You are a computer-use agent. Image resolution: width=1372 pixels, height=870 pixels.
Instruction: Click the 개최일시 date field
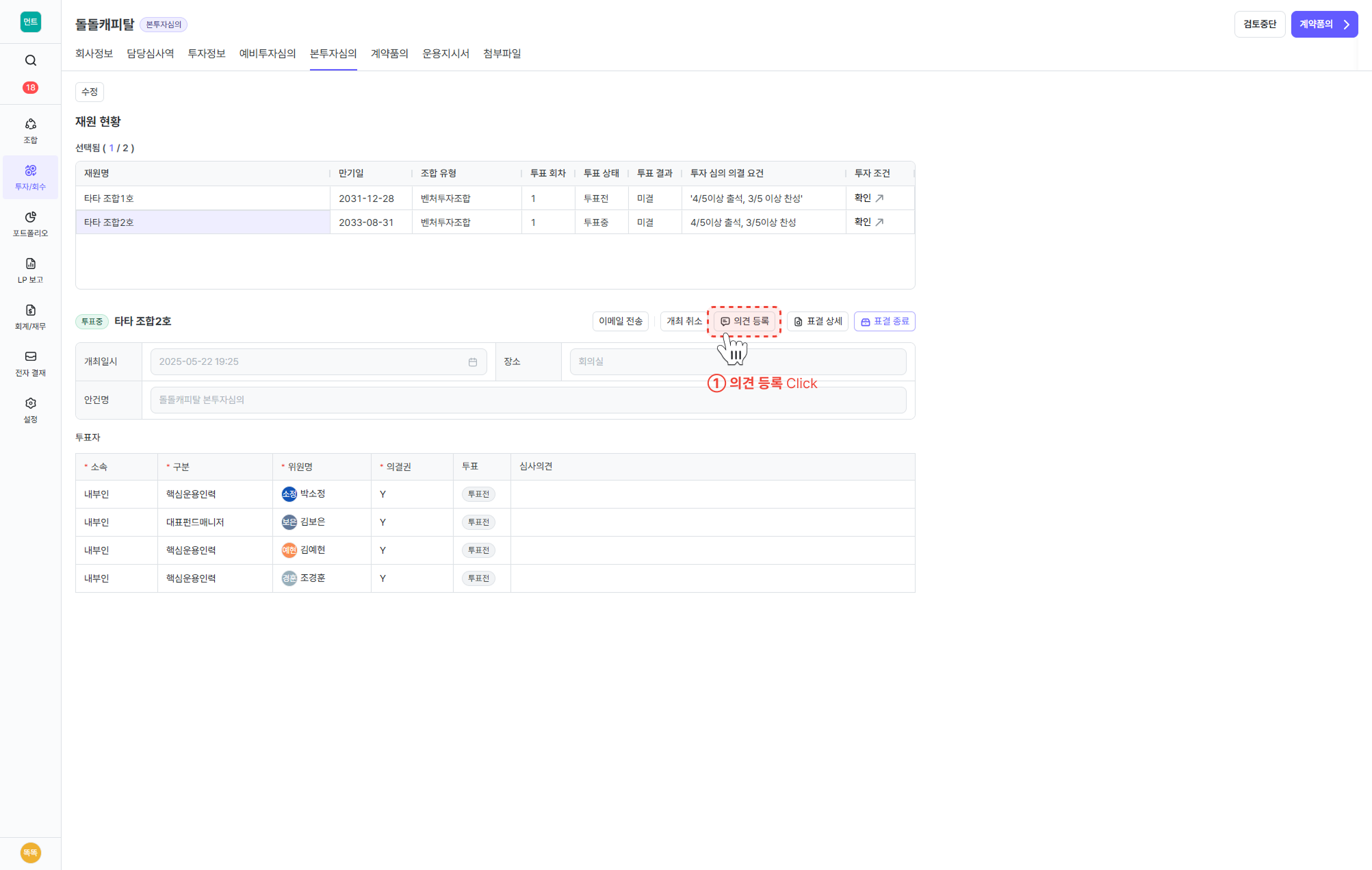pyautogui.click(x=318, y=361)
